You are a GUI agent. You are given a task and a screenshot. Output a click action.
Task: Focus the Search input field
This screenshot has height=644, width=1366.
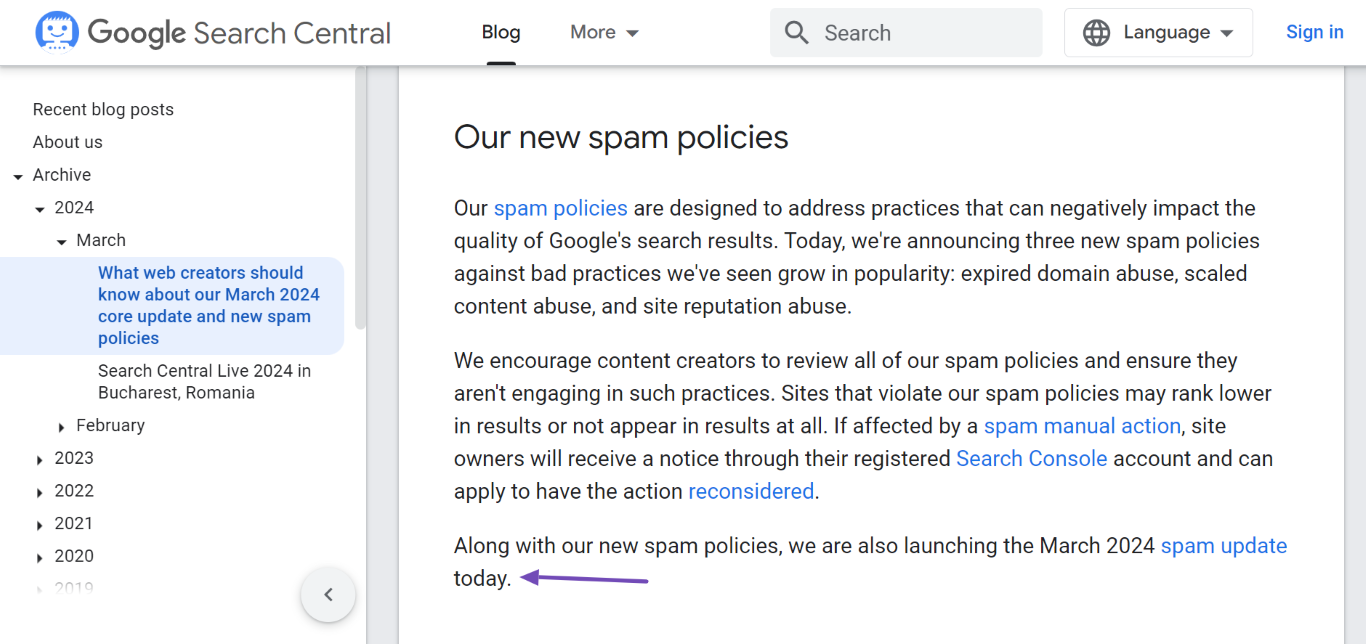coord(906,33)
